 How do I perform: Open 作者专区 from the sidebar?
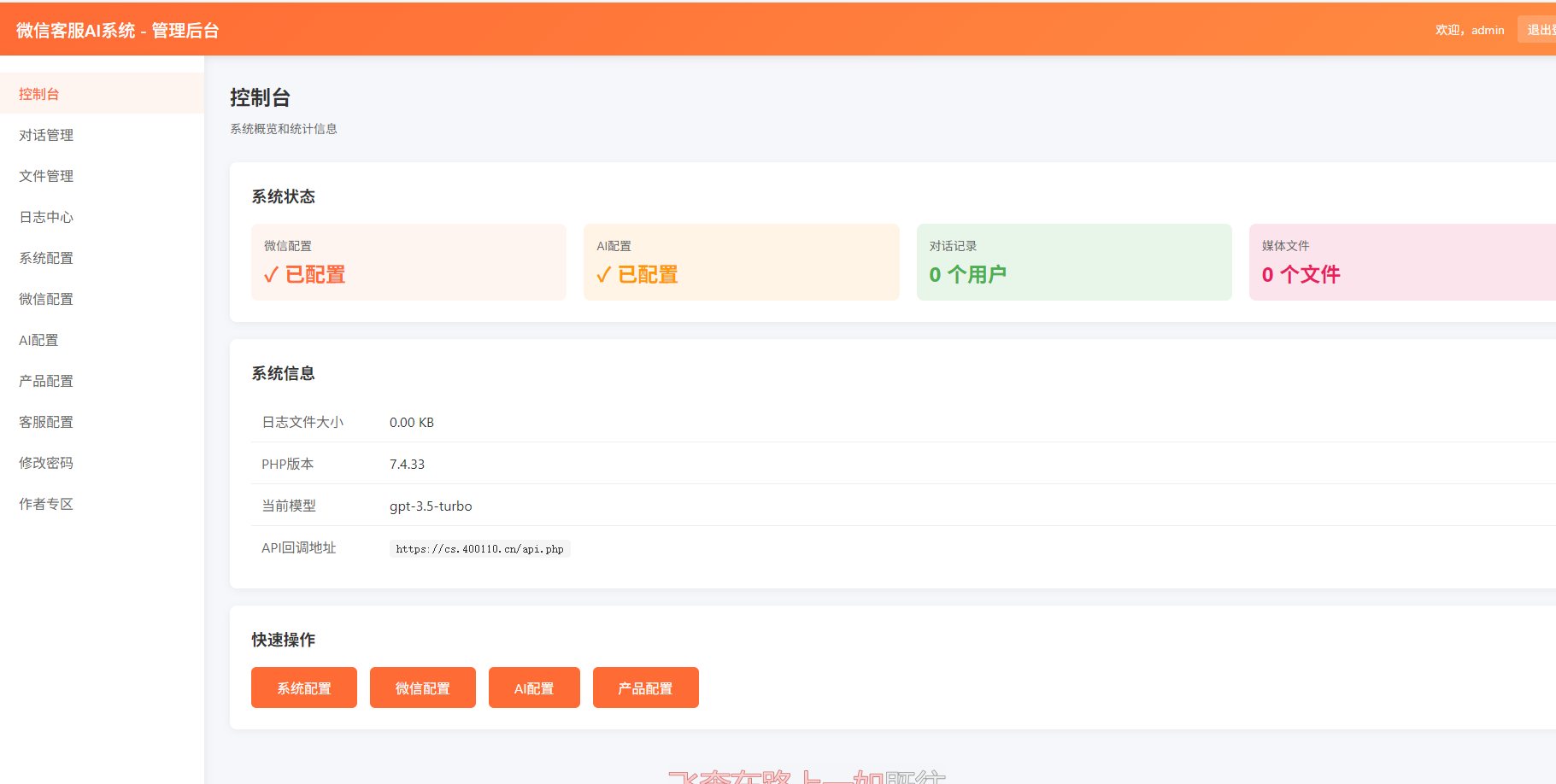pyautogui.click(x=45, y=504)
